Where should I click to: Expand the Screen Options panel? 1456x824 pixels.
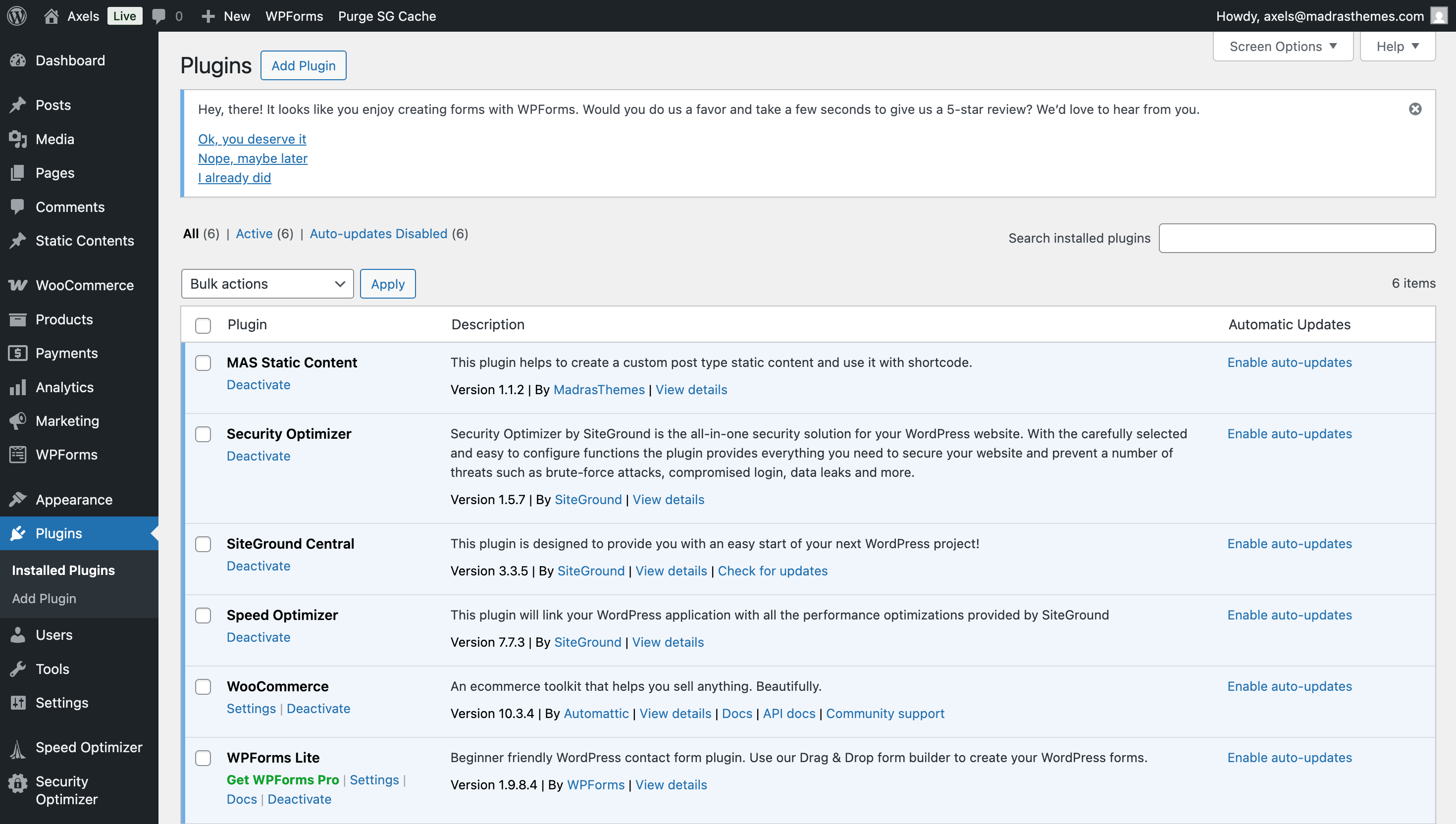click(1282, 47)
